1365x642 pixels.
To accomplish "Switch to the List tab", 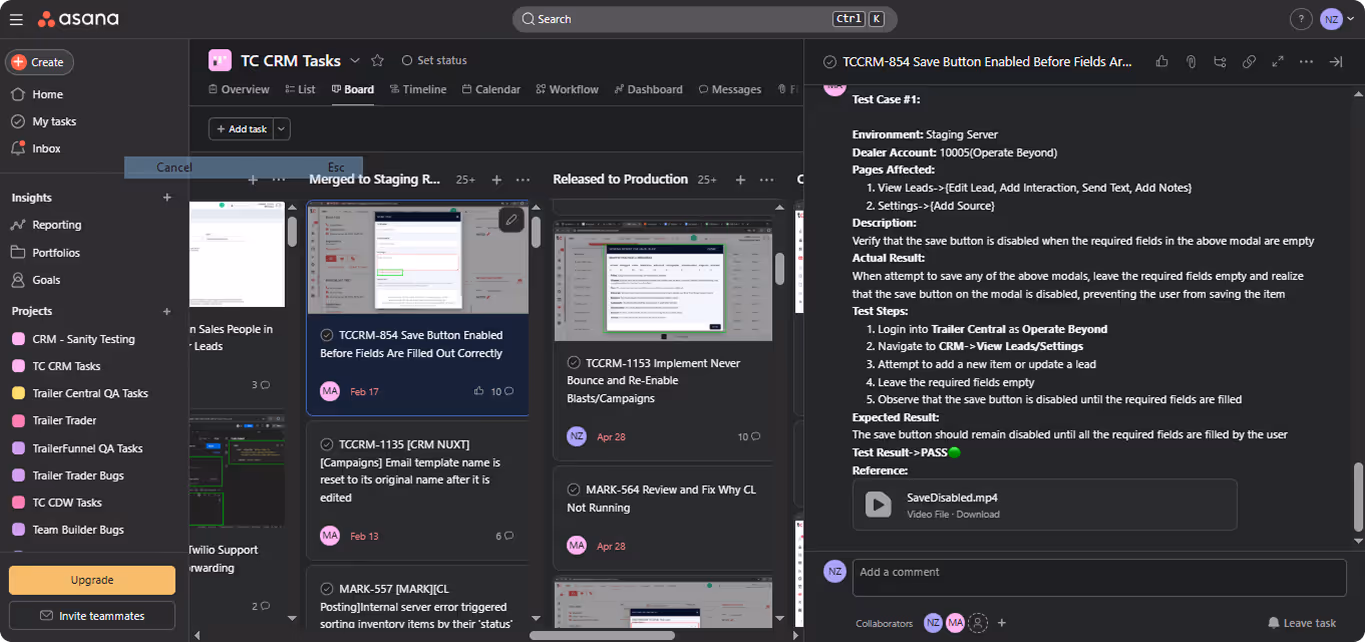I will (x=299, y=89).
